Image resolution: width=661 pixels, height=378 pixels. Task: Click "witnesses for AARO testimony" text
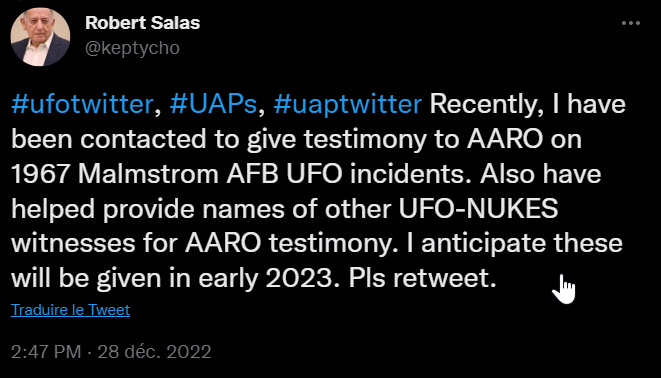point(202,244)
